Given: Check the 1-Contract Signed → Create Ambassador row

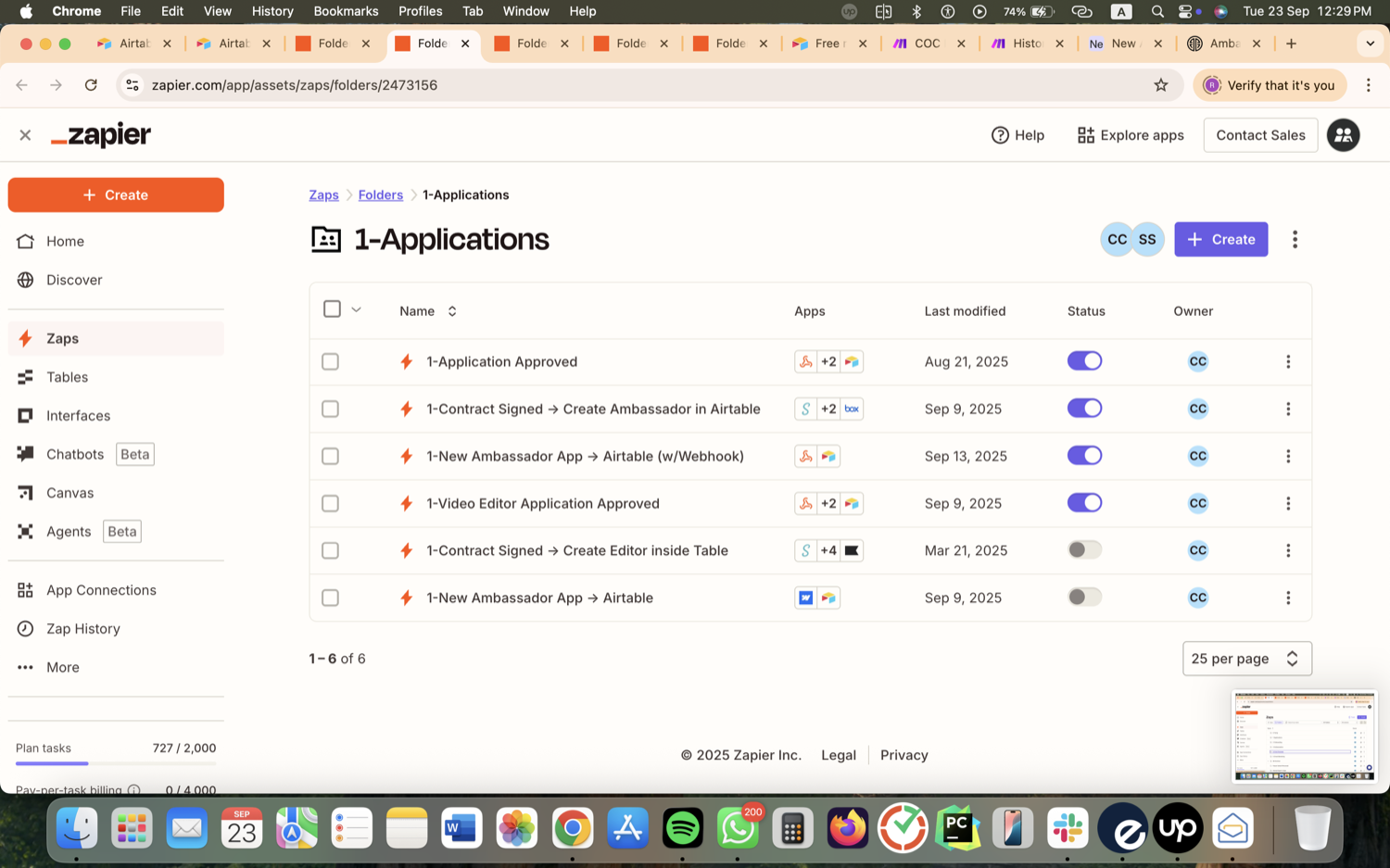Looking at the screenshot, I should point(330,409).
